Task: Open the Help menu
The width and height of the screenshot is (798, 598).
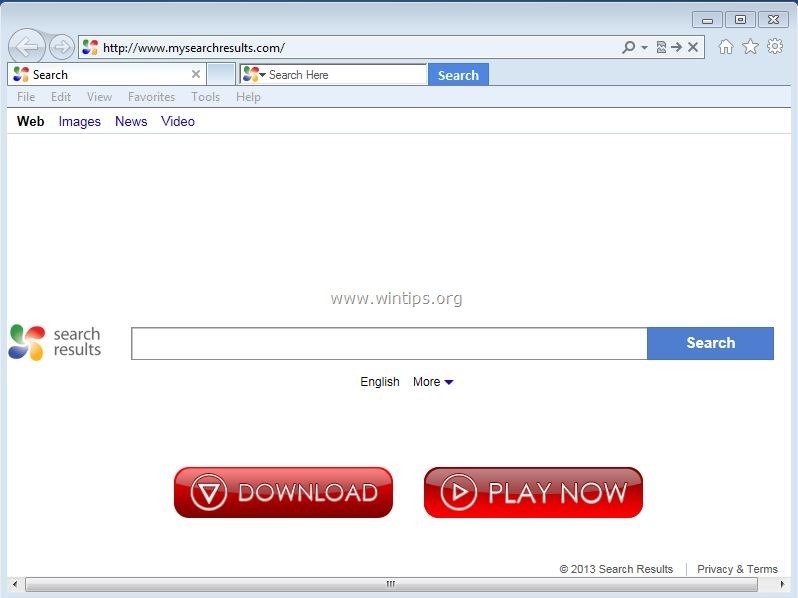Action: tap(248, 97)
